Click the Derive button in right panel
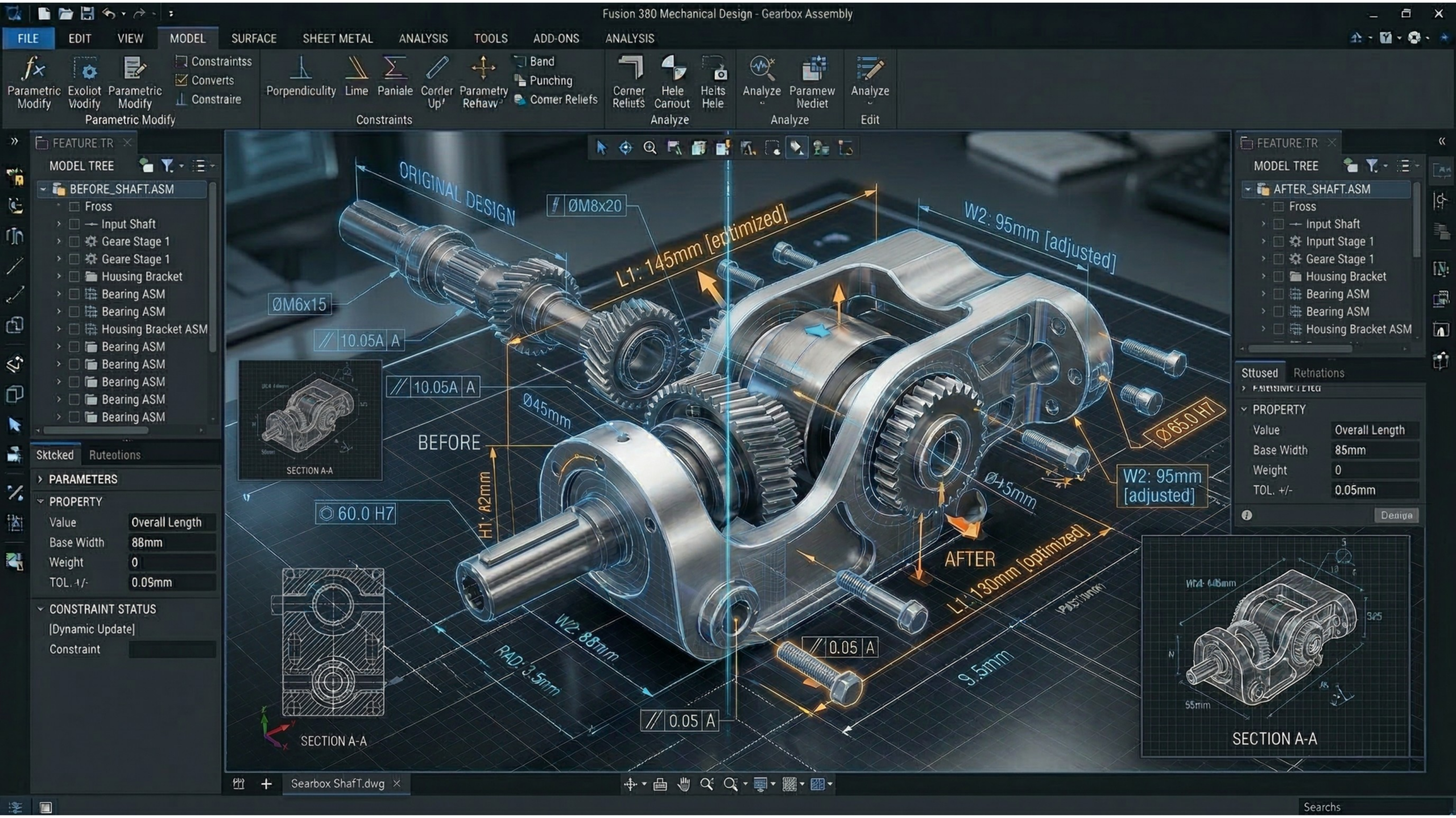This screenshot has height=818, width=1456. [x=1397, y=516]
